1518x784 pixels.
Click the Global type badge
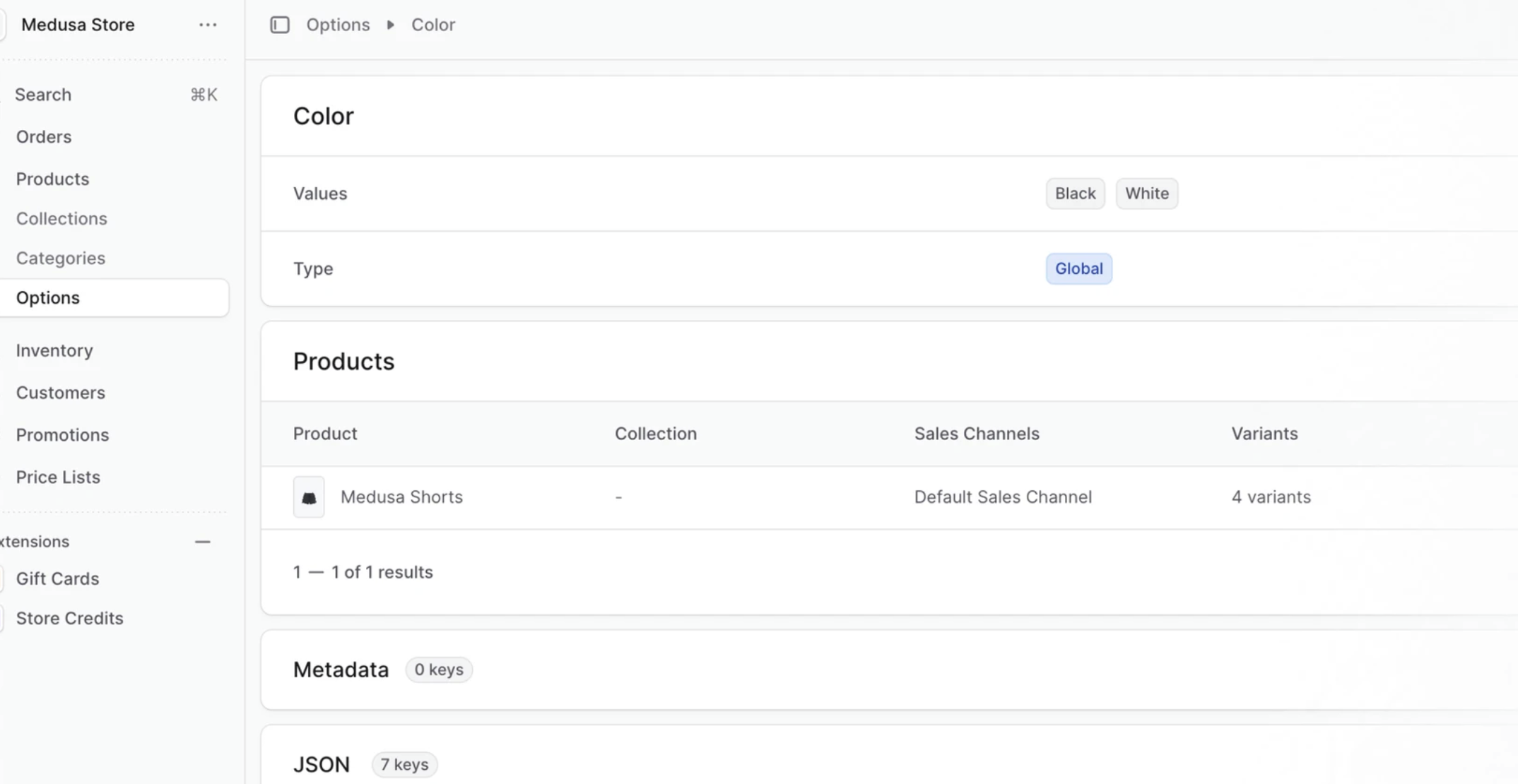point(1078,269)
